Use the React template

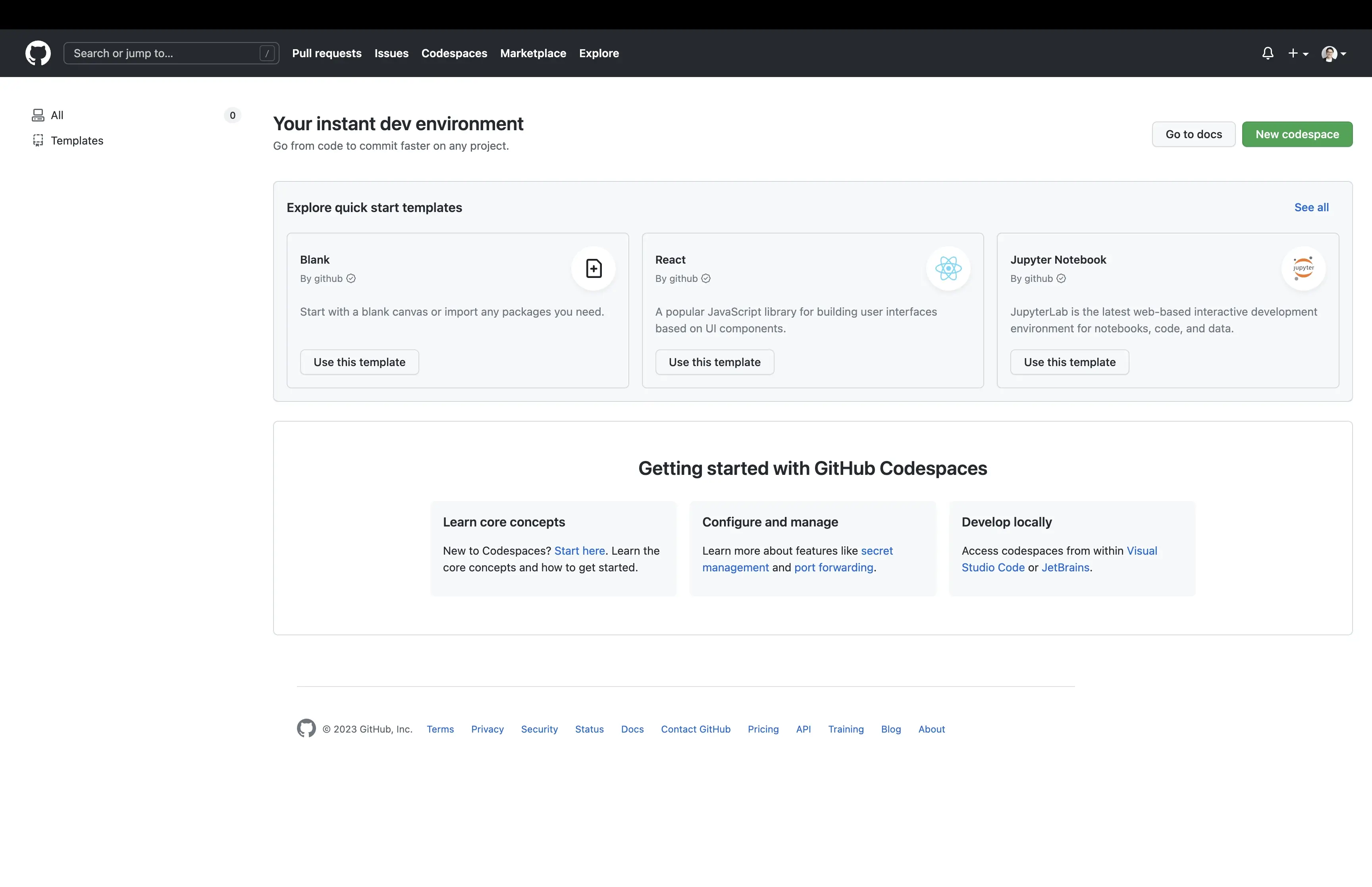(x=714, y=362)
